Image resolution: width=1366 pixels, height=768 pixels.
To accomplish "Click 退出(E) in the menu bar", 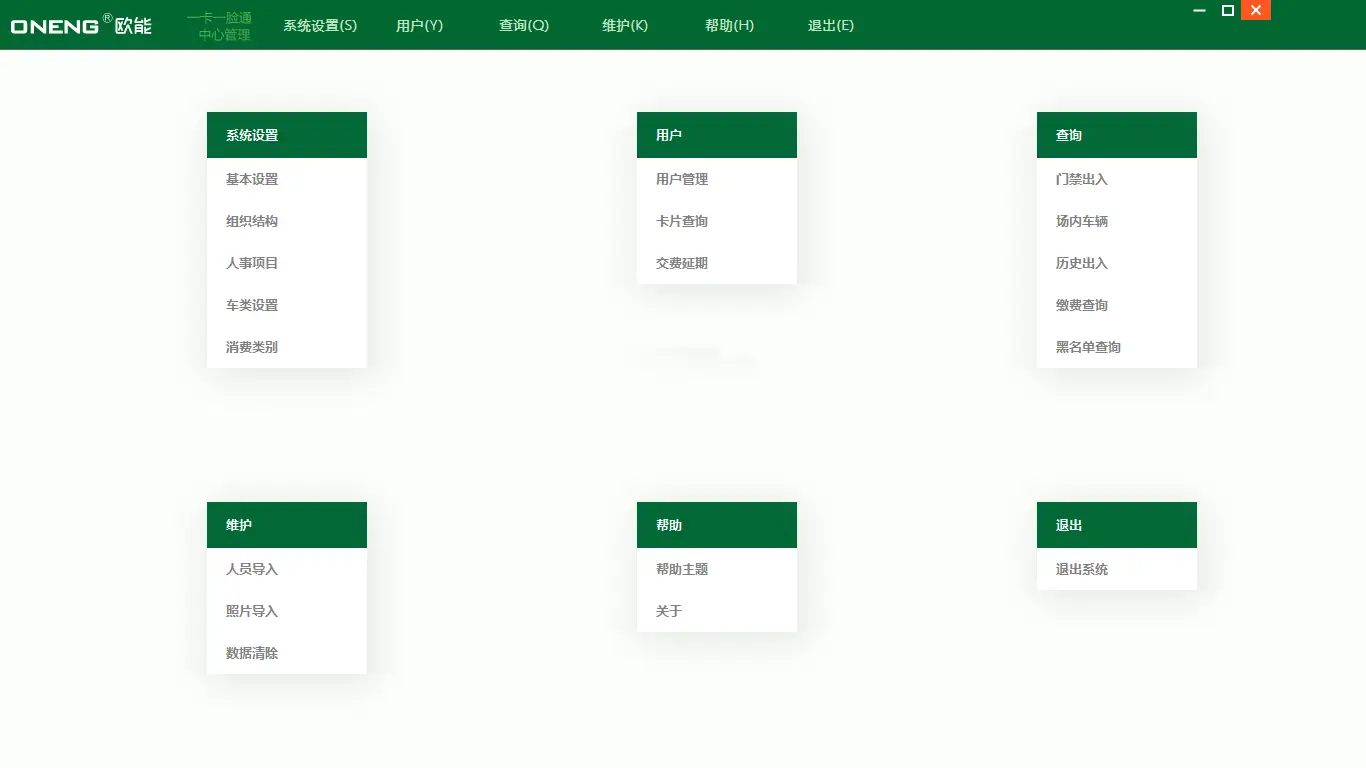I will 831,26.
